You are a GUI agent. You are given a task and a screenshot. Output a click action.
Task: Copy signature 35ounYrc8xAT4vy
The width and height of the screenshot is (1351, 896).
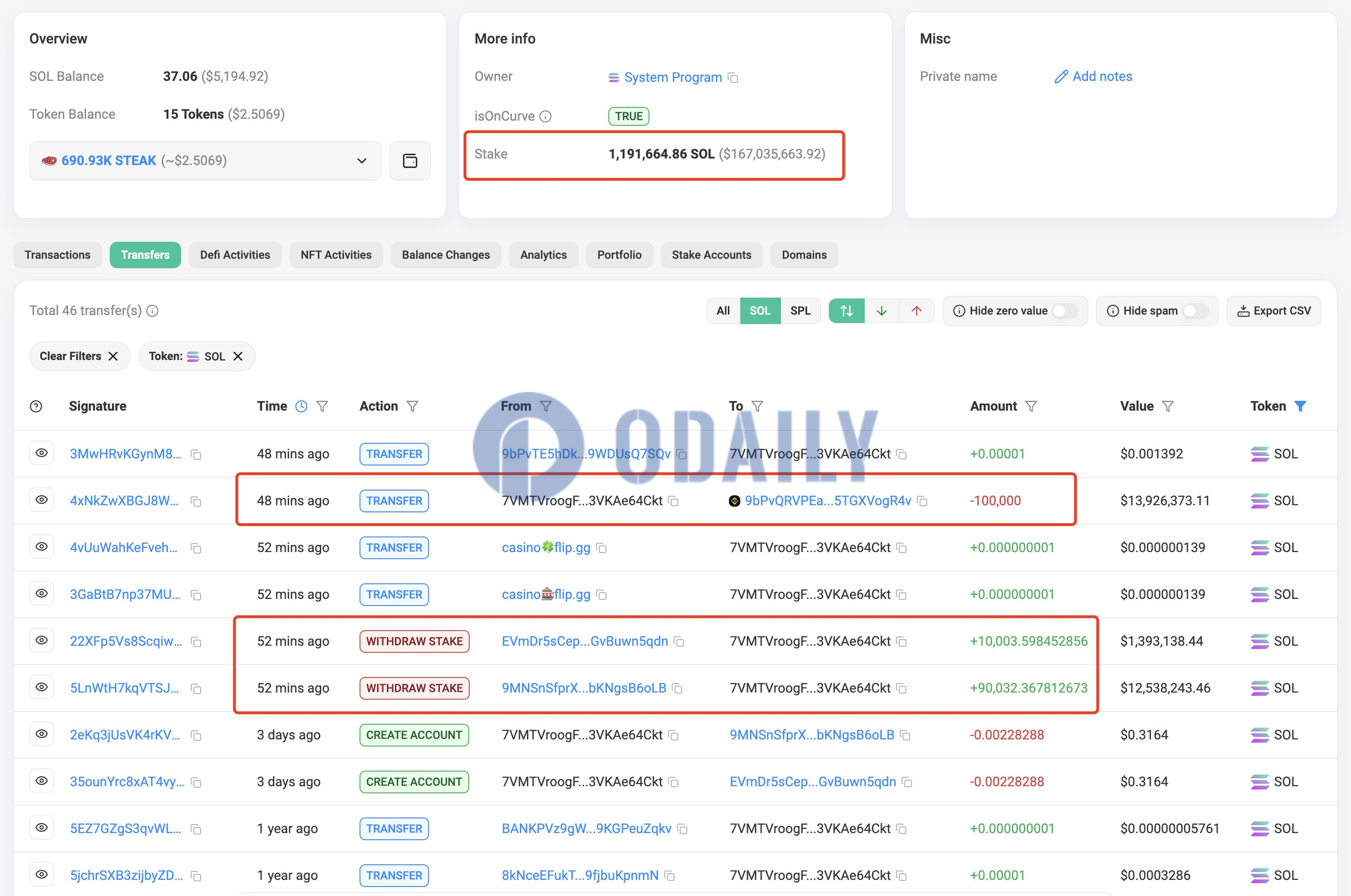196,783
